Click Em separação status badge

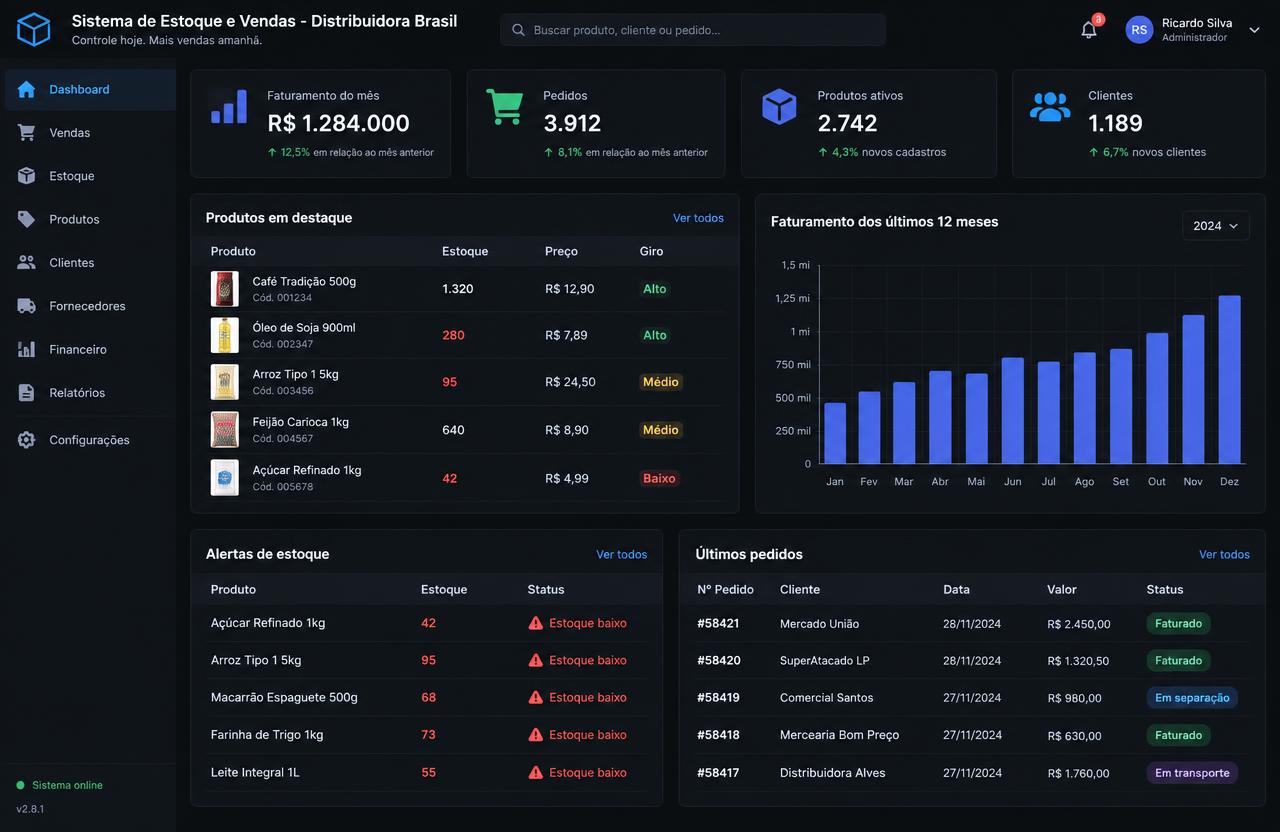pos(1192,698)
